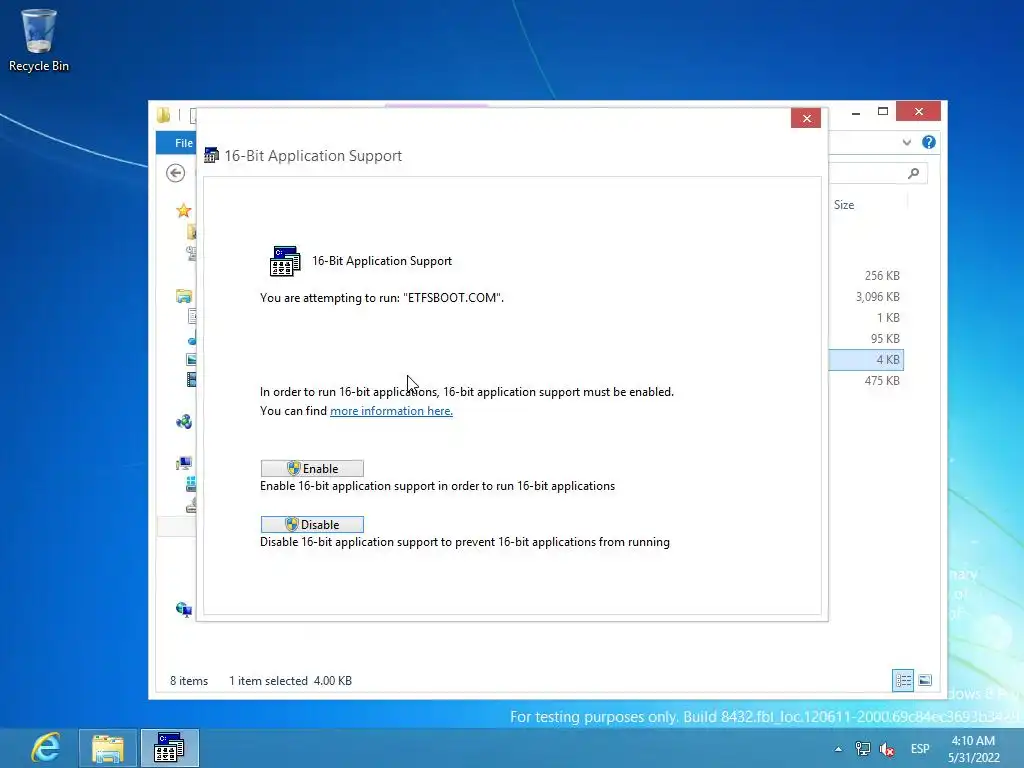The height and width of the screenshot is (768, 1024).
Task: Click the 16-Bit Application Support title icon
Action: (211, 155)
